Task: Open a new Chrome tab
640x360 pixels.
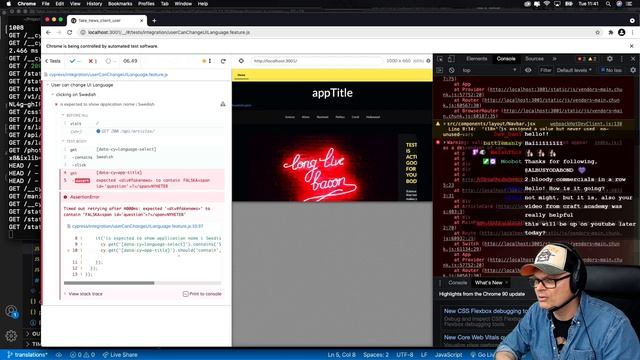Action: [154, 20]
